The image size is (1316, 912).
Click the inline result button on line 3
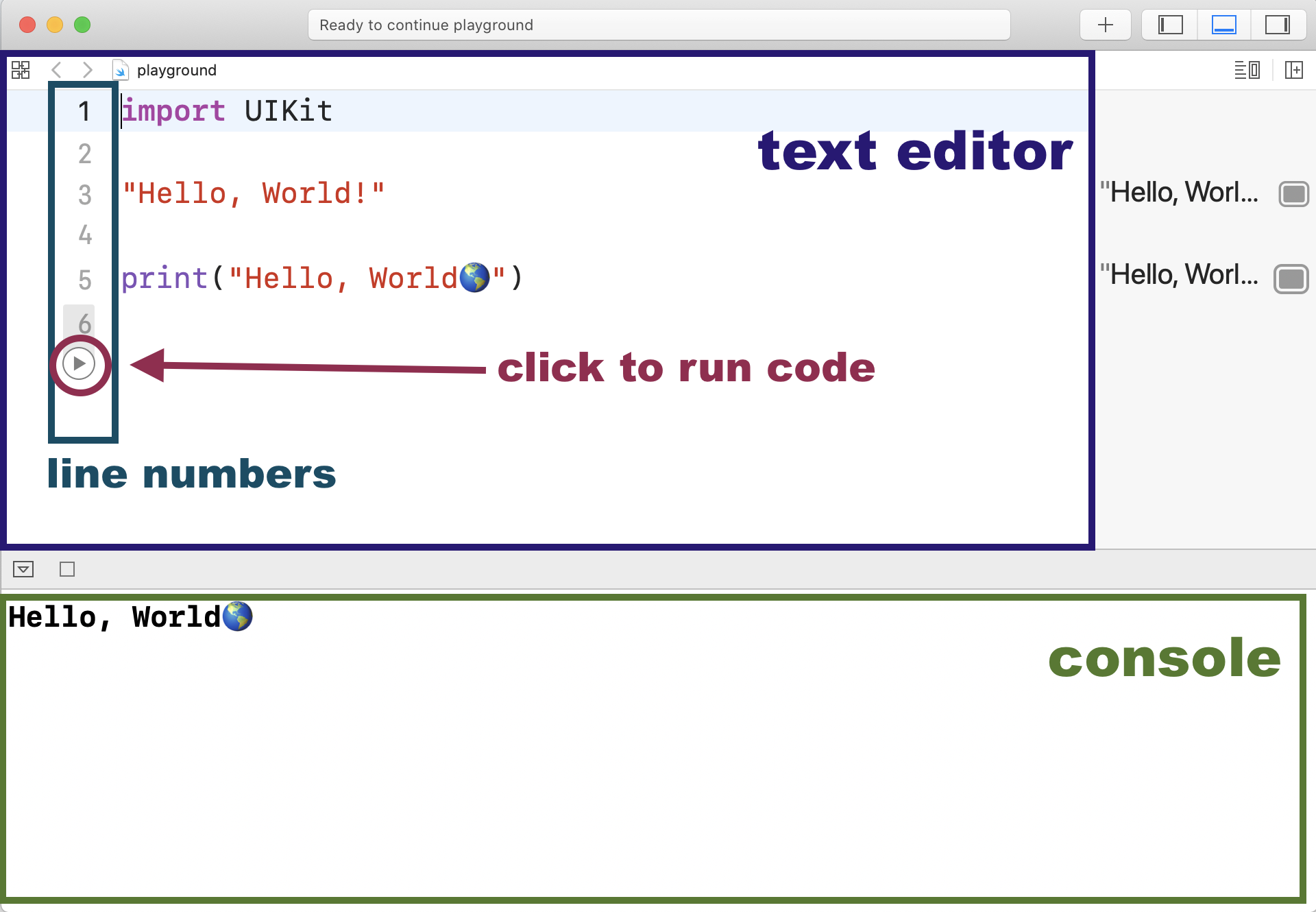point(1294,193)
